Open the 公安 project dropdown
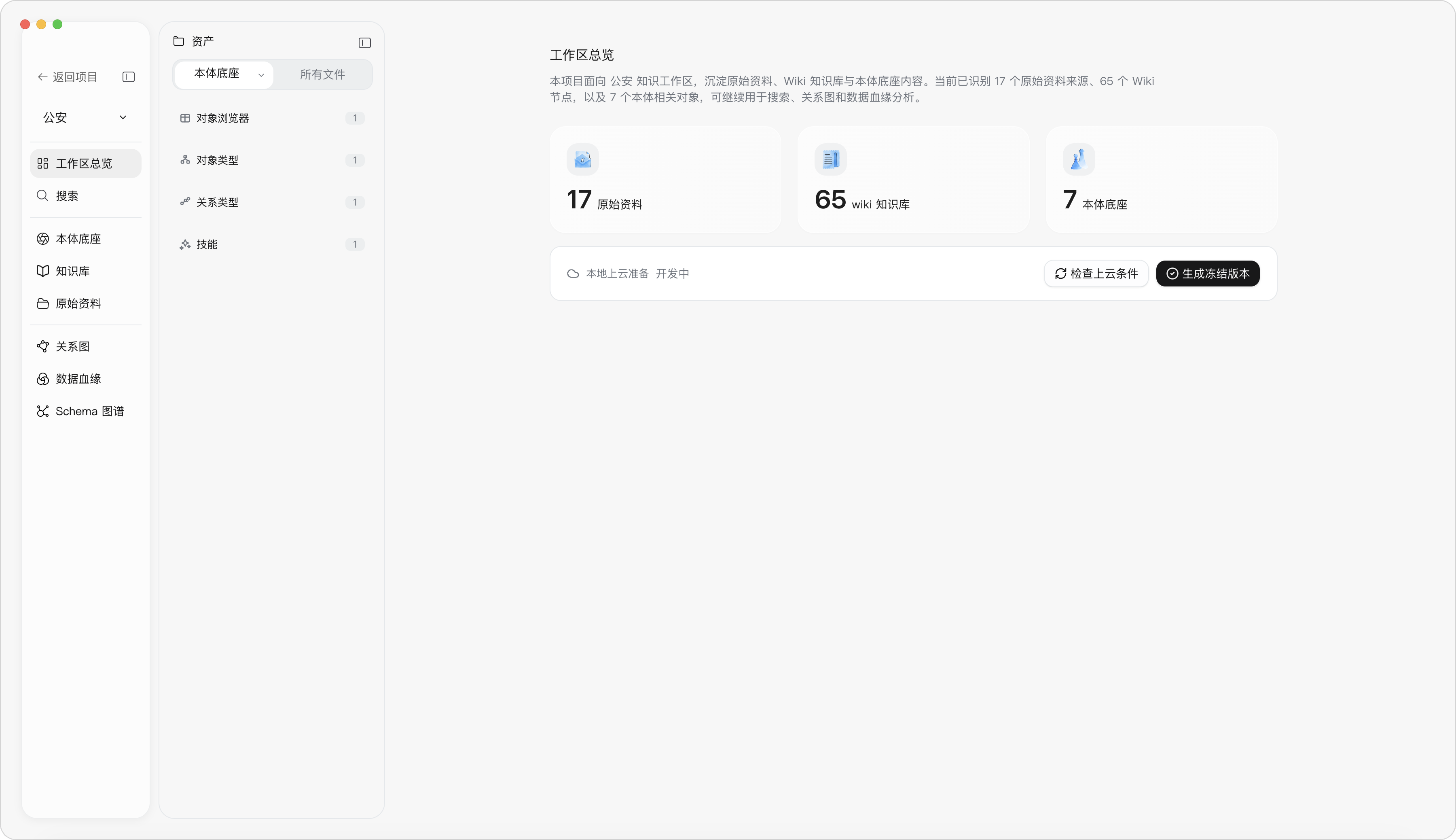This screenshot has height=840, width=1456. [85, 118]
